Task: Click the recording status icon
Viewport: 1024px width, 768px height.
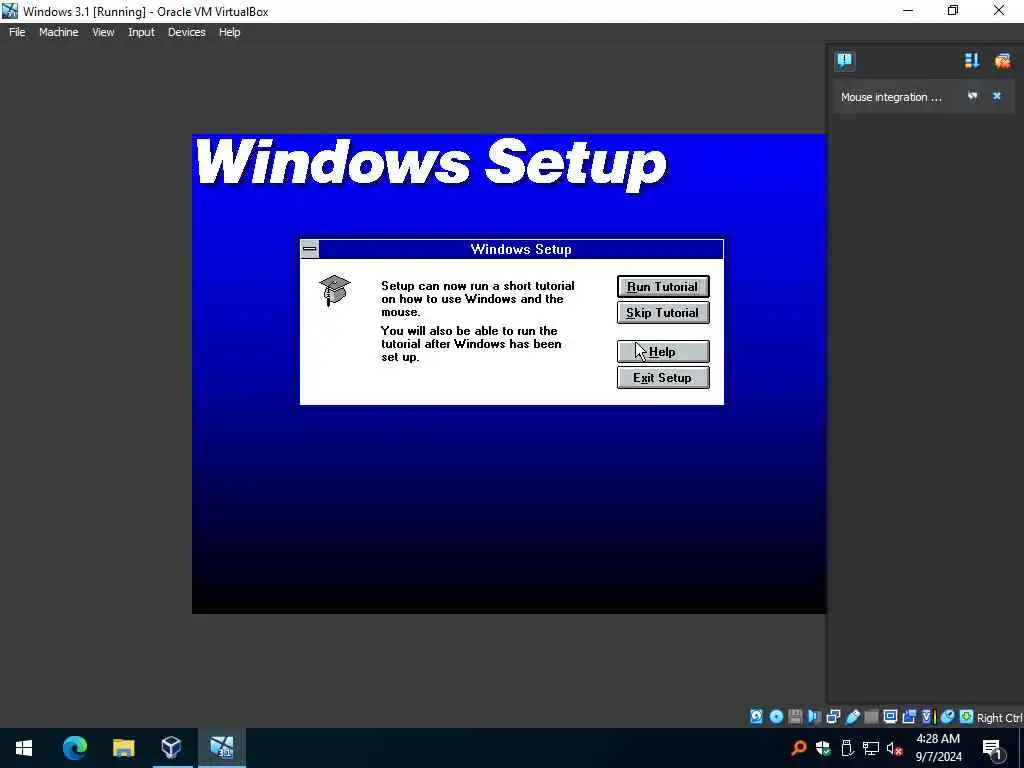Action: coord(909,716)
